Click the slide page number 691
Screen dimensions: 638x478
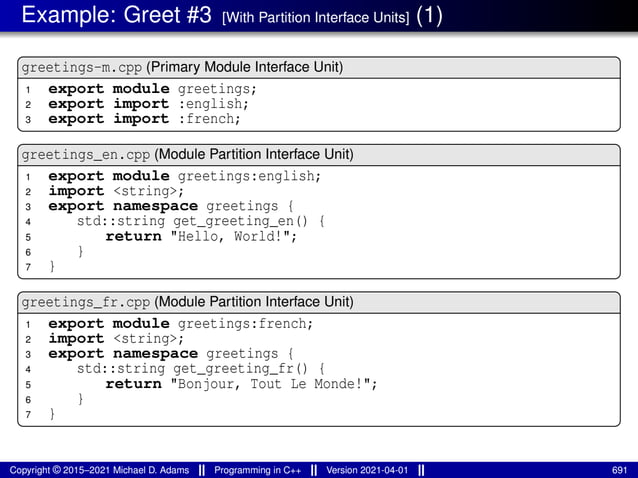tap(620, 470)
